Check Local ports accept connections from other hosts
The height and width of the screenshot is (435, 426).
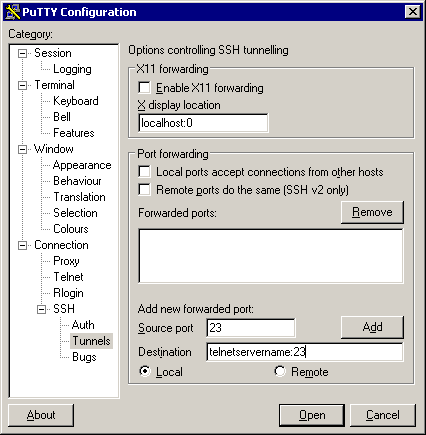144,172
